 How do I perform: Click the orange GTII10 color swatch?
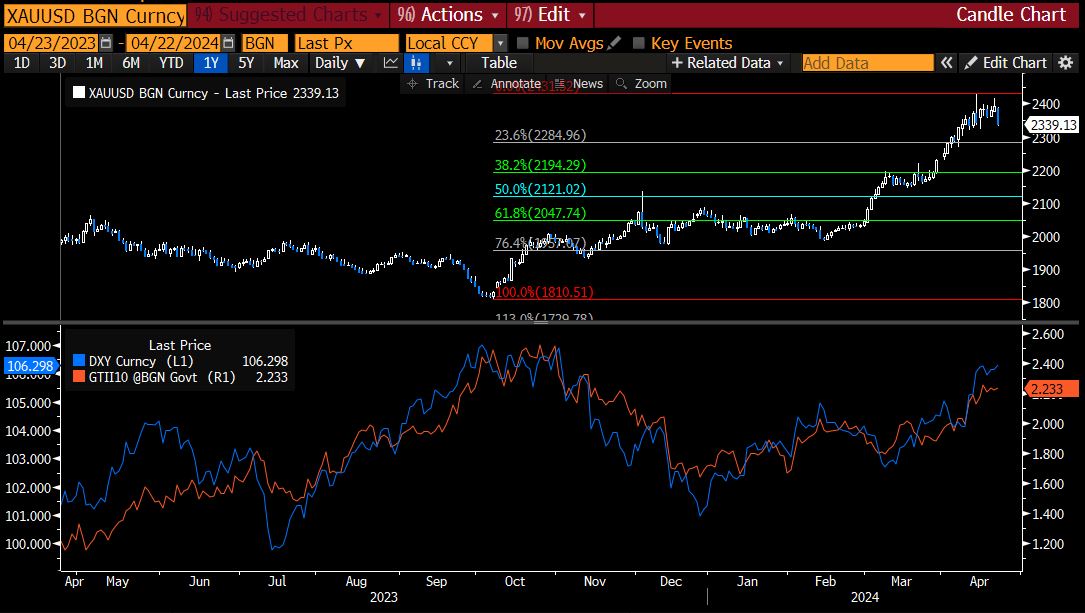tap(79, 376)
